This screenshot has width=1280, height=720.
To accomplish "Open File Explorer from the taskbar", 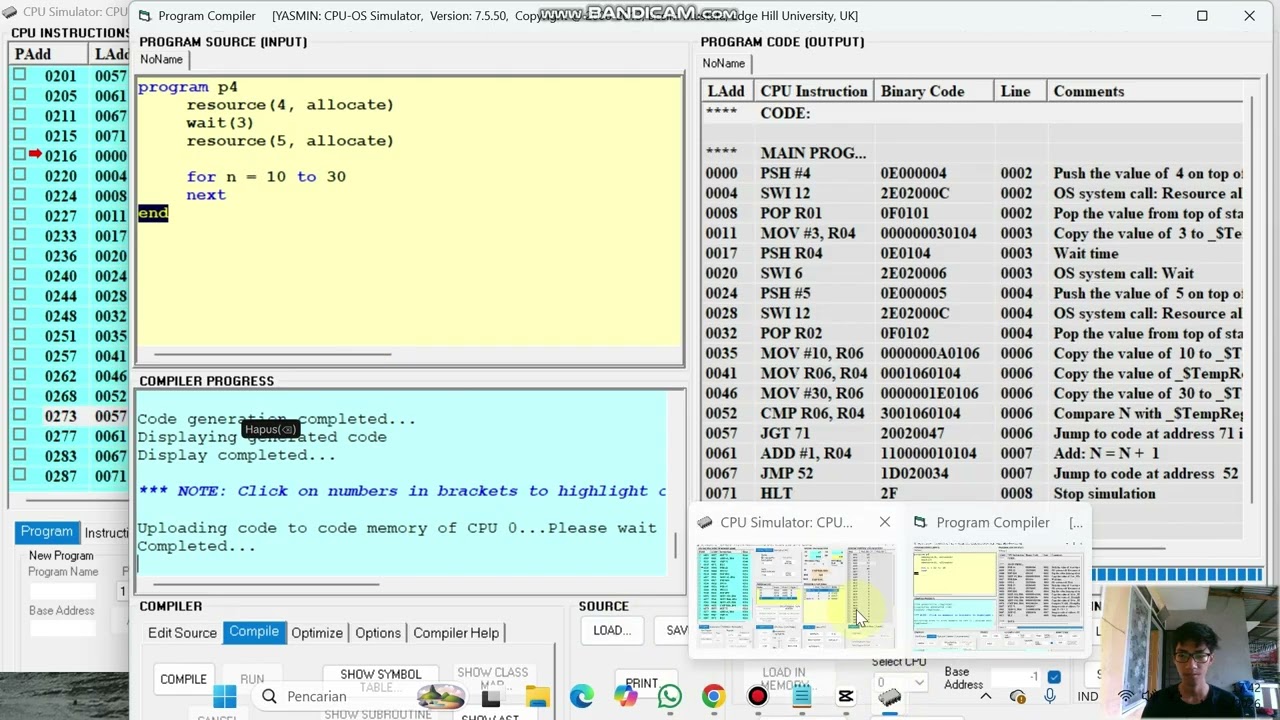I will point(537,696).
